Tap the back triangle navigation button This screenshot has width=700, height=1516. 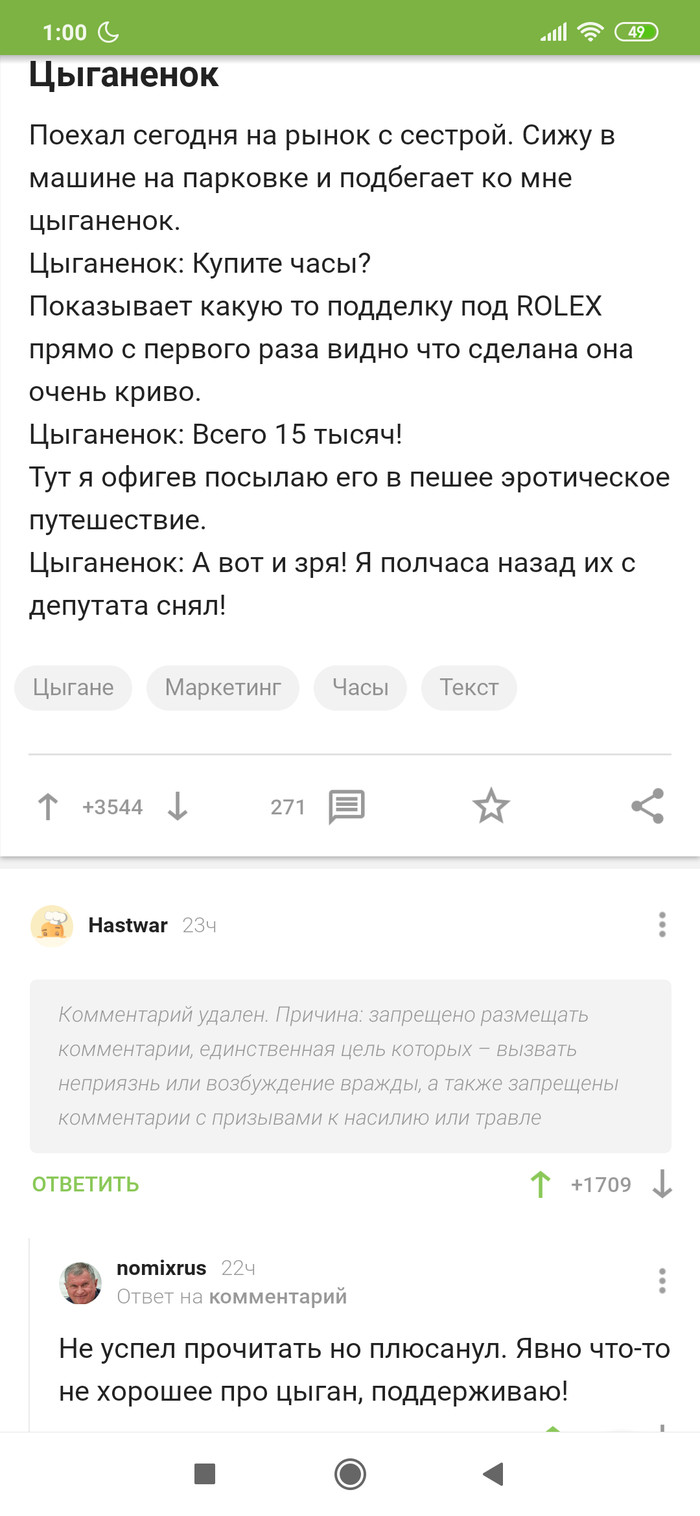click(492, 1475)
